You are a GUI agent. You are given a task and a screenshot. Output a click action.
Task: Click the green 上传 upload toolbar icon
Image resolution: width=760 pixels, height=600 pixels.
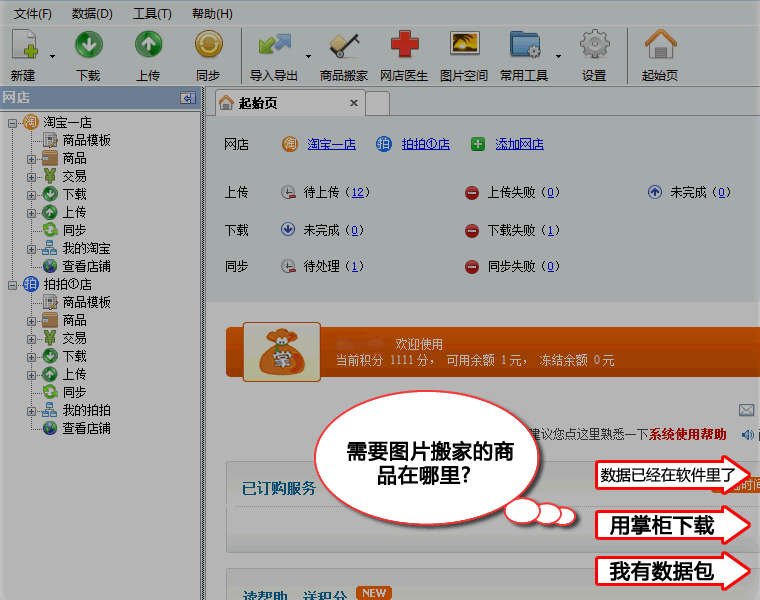tap(148, 45)
